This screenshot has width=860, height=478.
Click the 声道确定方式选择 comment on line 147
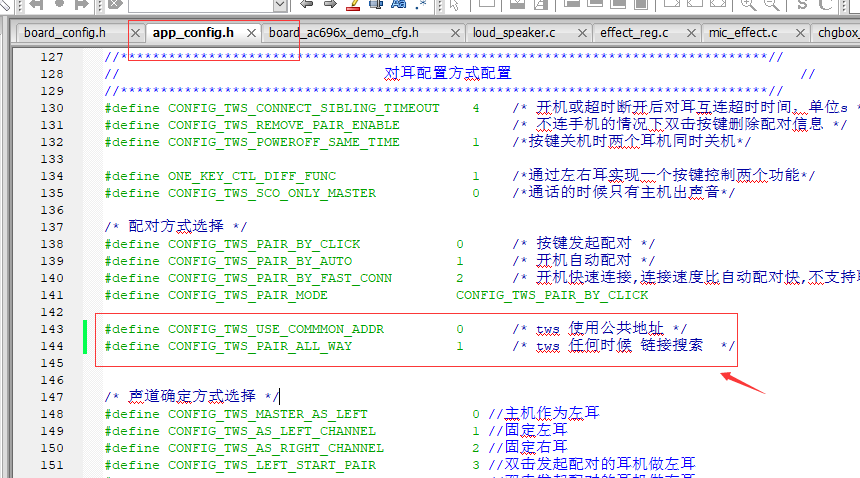tap(192, 396)
